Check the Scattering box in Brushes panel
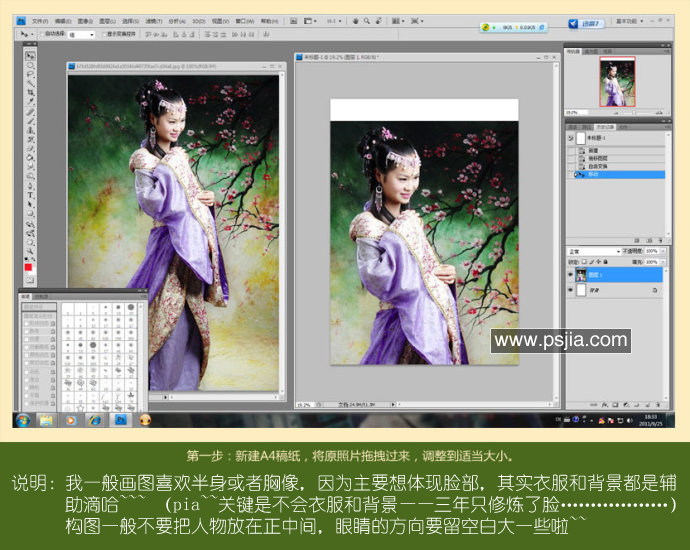Image resolution: width=690 pixels, height=550 pixels. click(26, 331)
